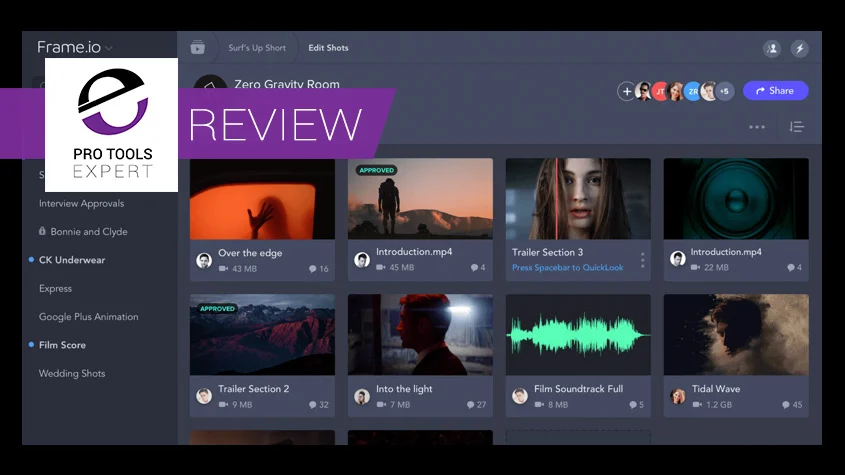View the 16 comments on Over the edge
The width and height of the screenshot is (845, 475).
click(x=318, y=269)
